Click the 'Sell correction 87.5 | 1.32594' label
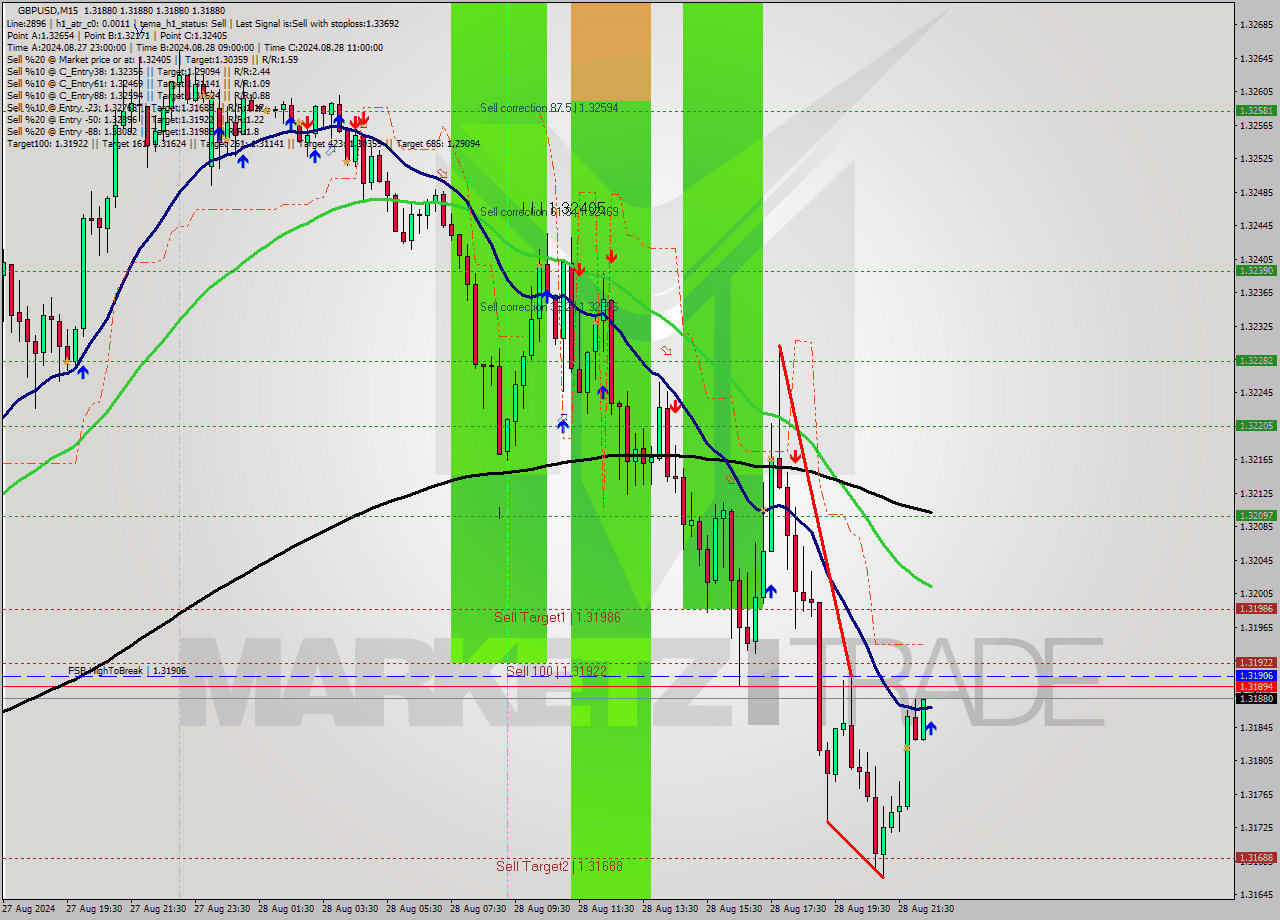 pos(549,107)
